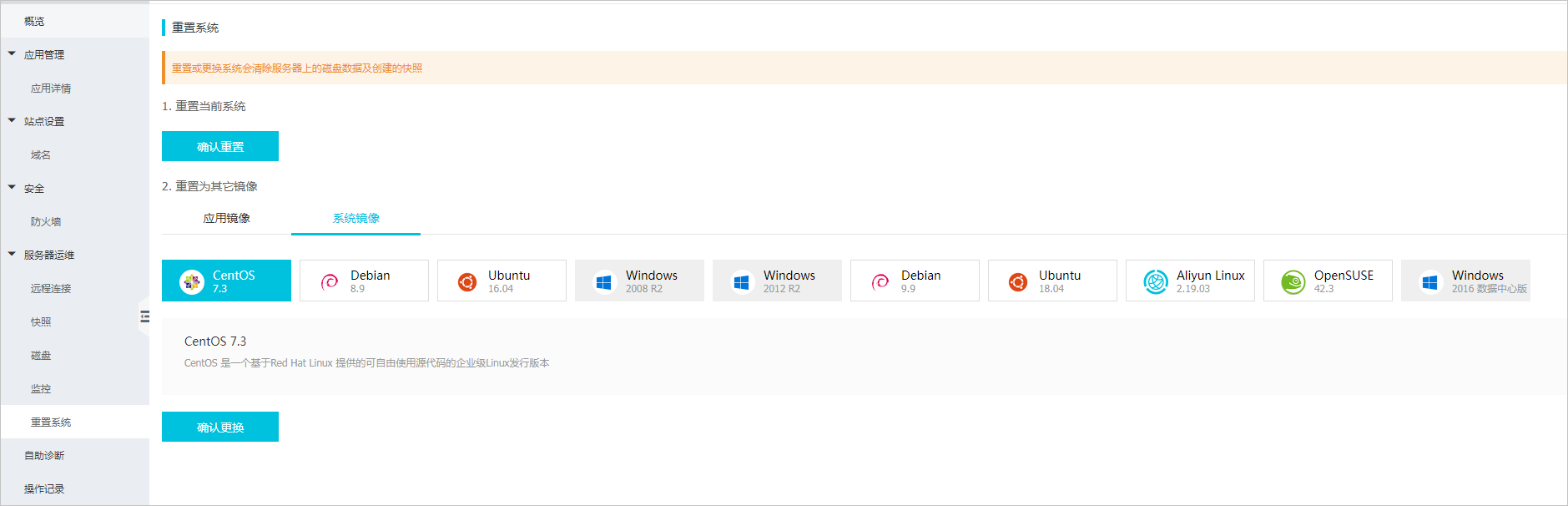Collapse the 服务器运维 section arrow
Image resolution: width=1568 pixels, height=506 pixels.
(12, 255)
